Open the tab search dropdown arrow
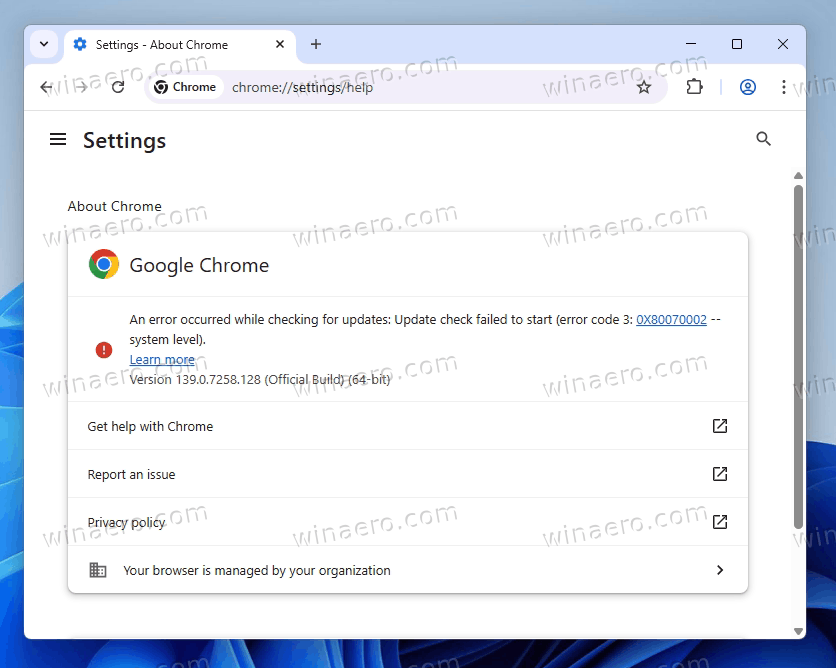Viewport: 836px width, 668px height. pyautogui.click(x=44, y=44)
